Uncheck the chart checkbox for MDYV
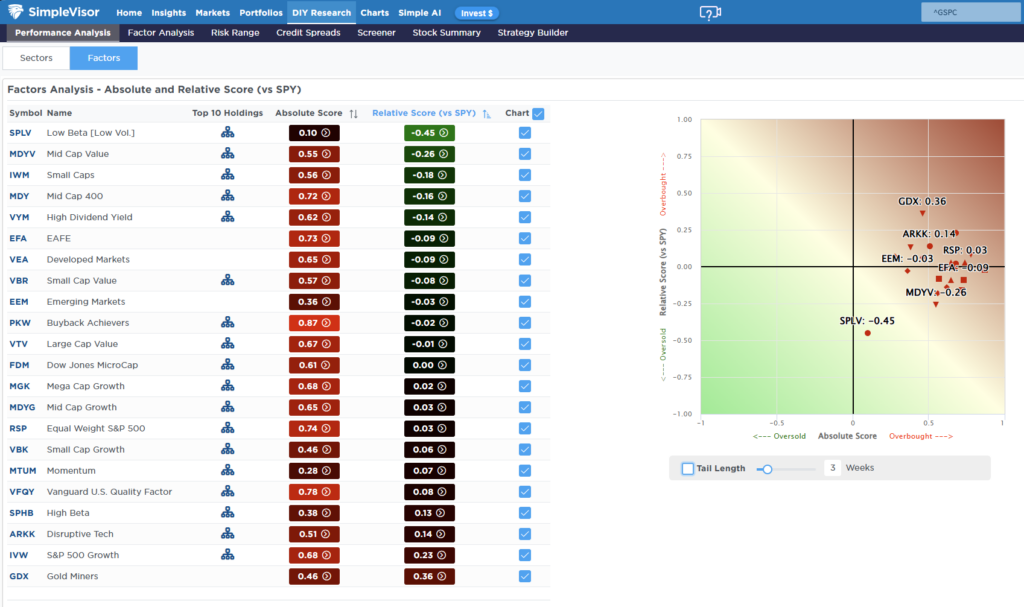Viewport: 1024px width, 607px height. (x=525, y=154)
